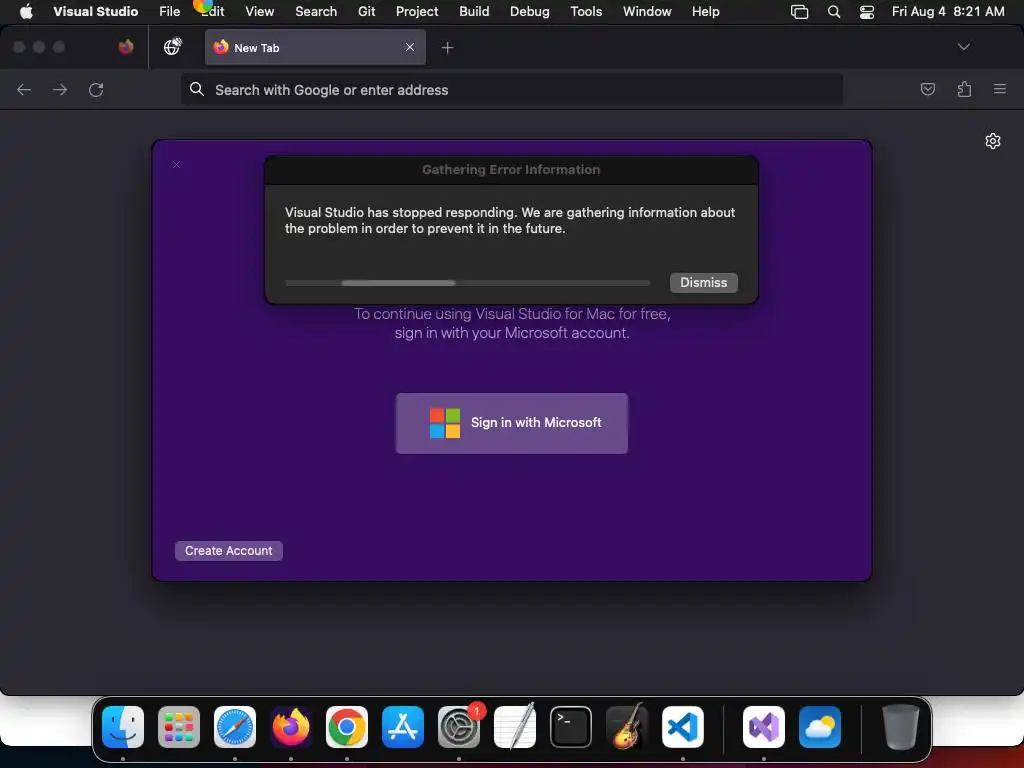Go forward in Firefox
1024x768 pixels.
tap(60, 89)
